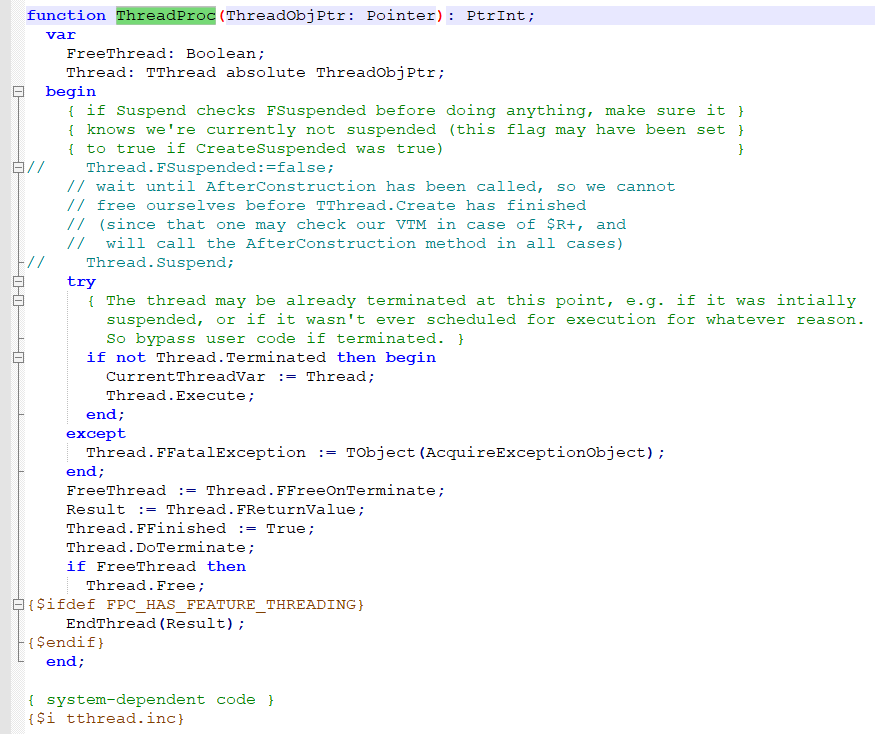Click comment 'to true if CreateSuspended was true)'
875x734 pixels.
[x=265, y=148]
